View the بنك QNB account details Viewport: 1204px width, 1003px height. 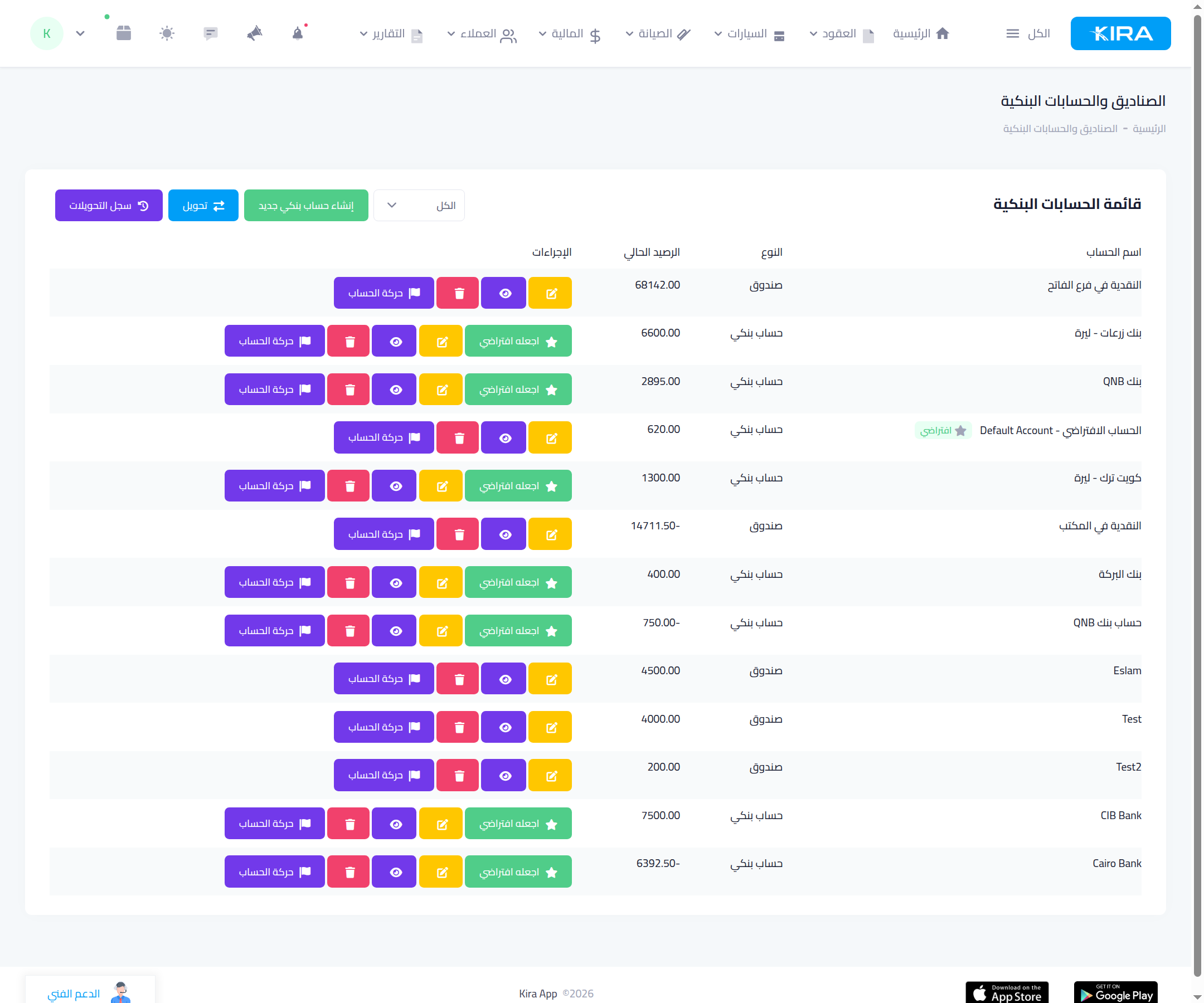click(394, 389)
